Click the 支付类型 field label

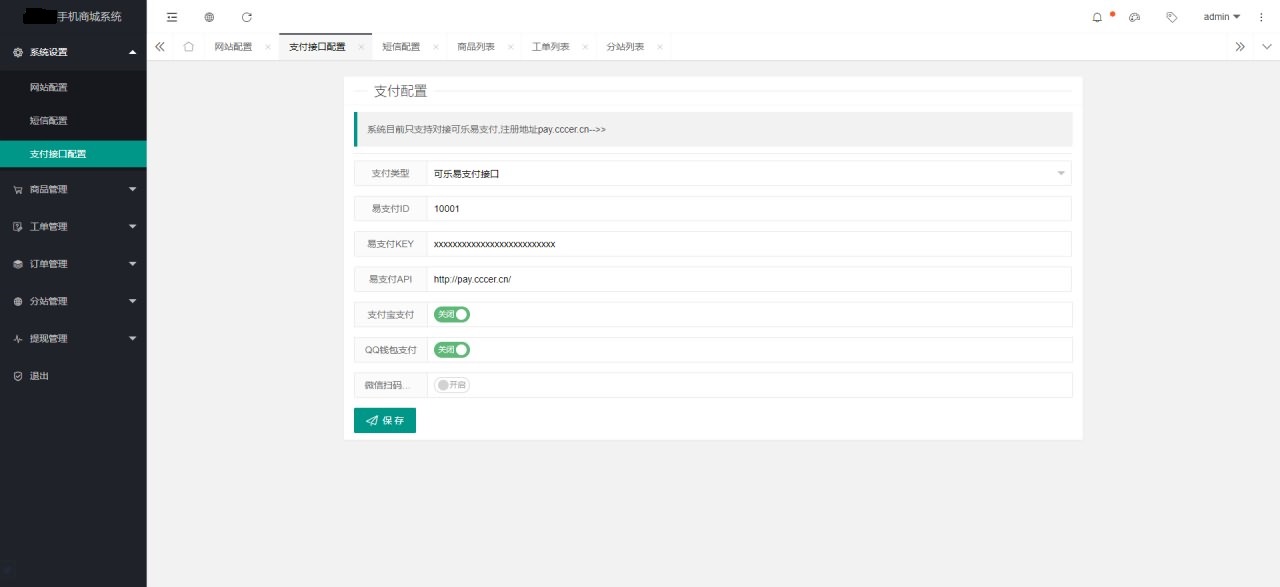(x=390, y=173)
